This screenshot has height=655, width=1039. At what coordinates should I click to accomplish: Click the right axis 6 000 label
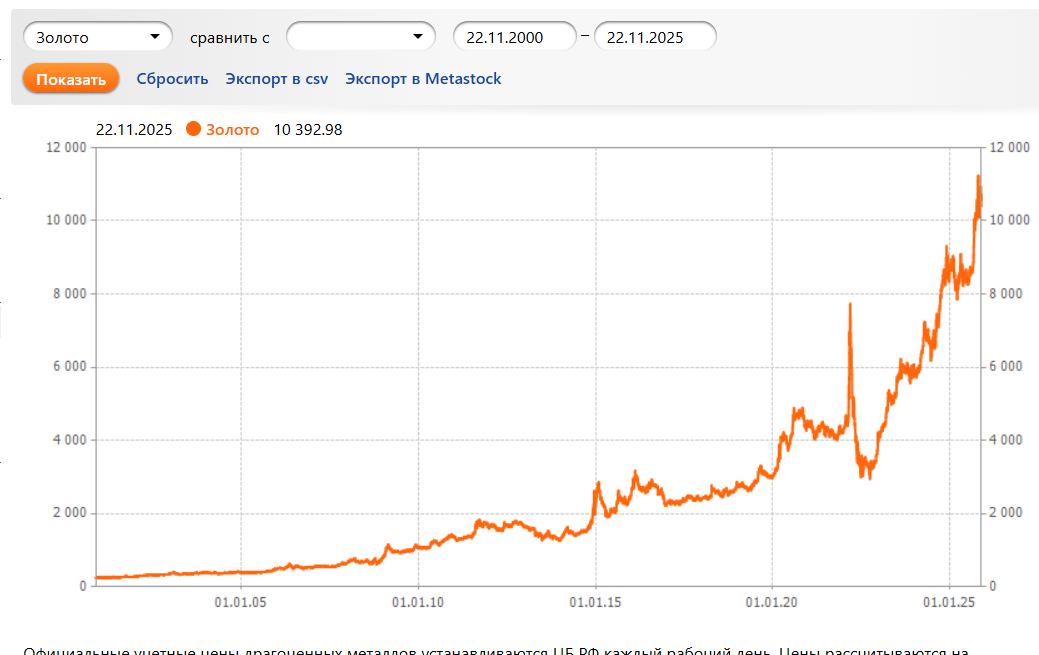1006,367
